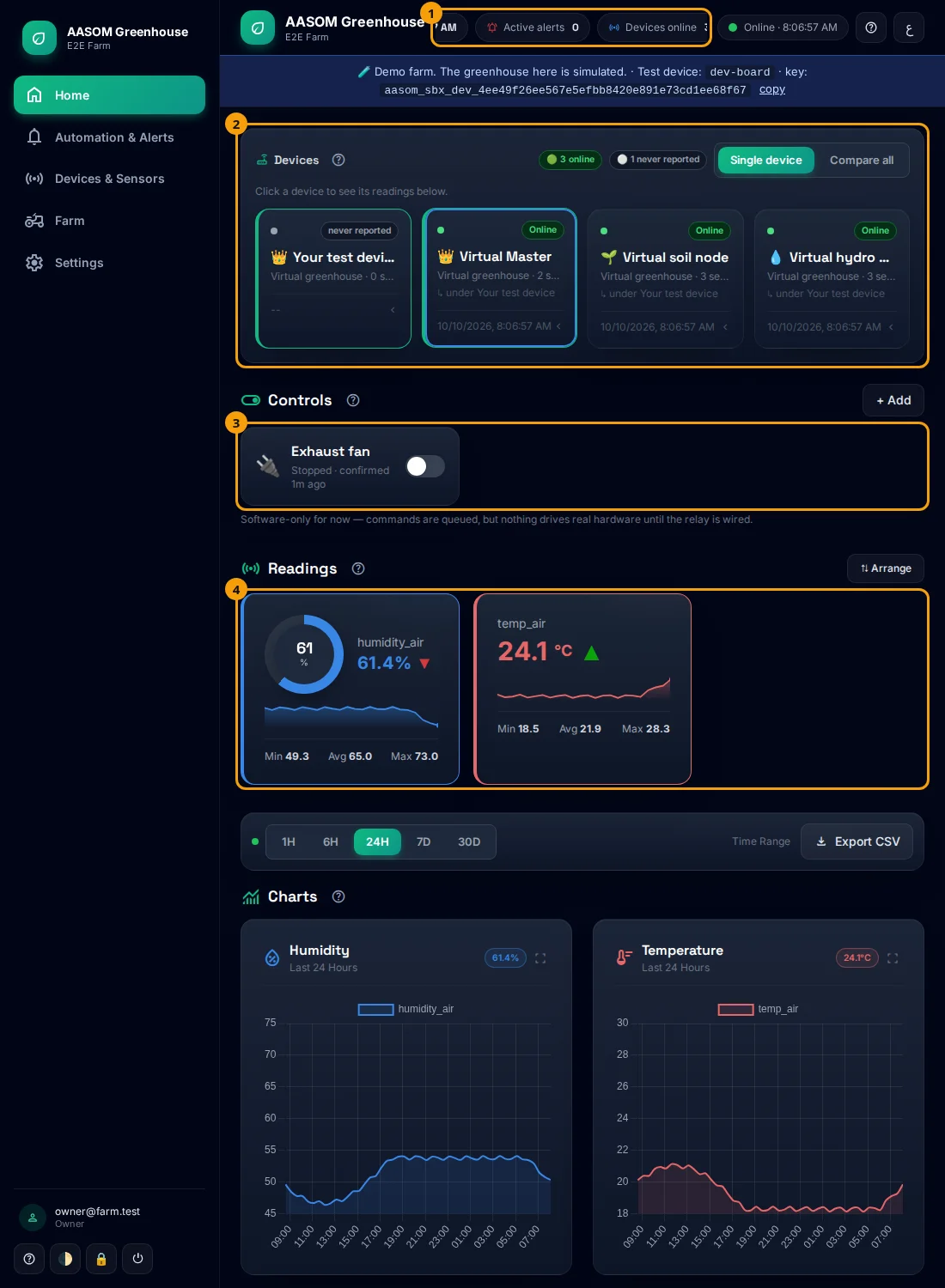Click the sidebar footer help icon

pos(29,1259)
